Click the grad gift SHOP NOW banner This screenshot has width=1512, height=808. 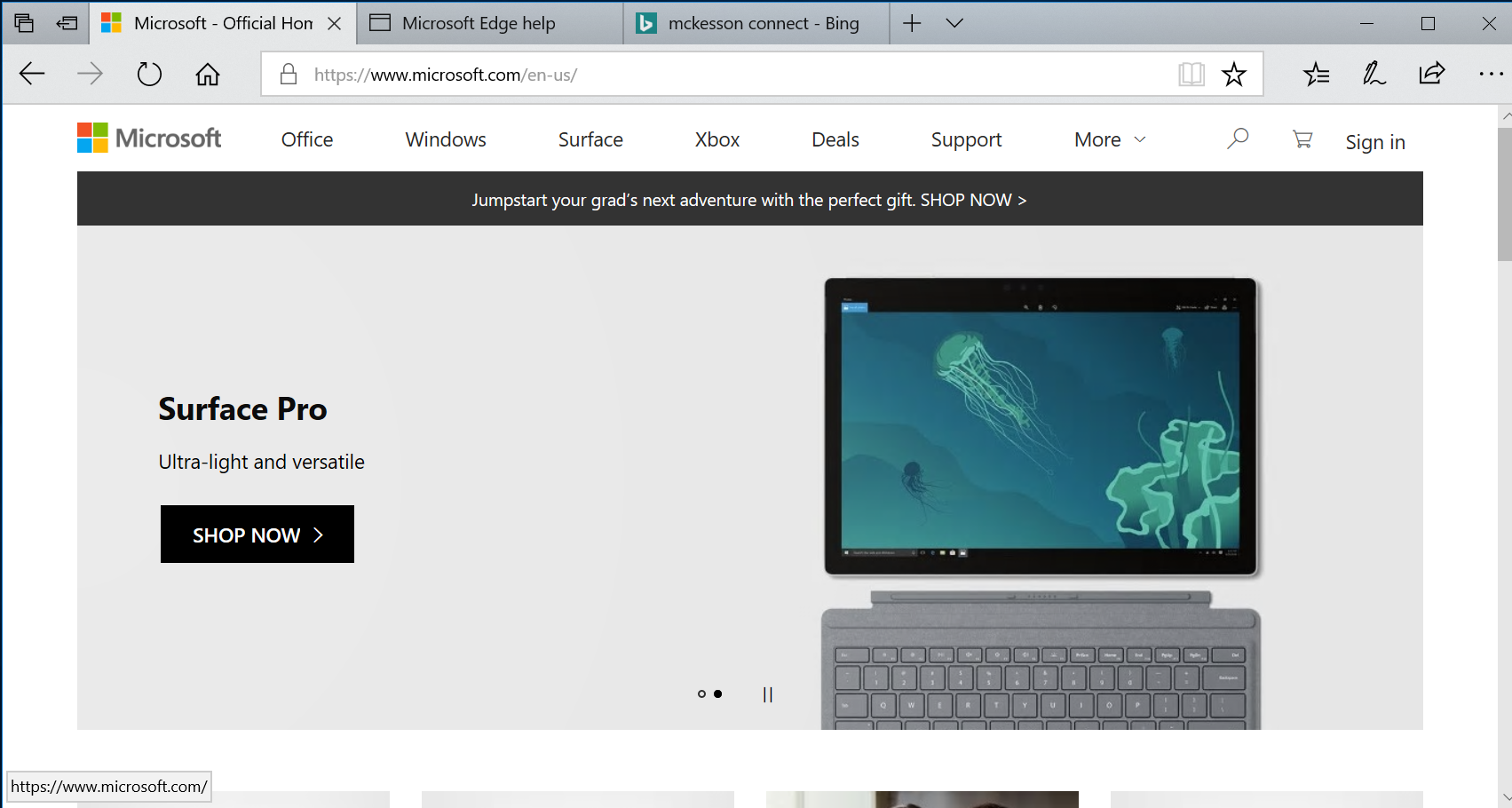point(749,200)
